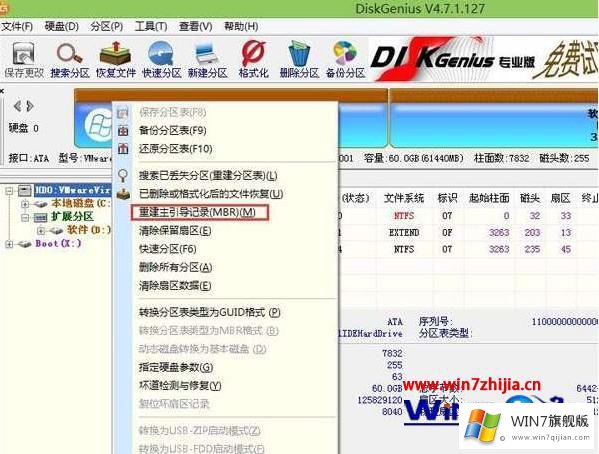Viewport: 599px width, 454px height.
Task: Click the 磁头 column header
Action: 530,198
